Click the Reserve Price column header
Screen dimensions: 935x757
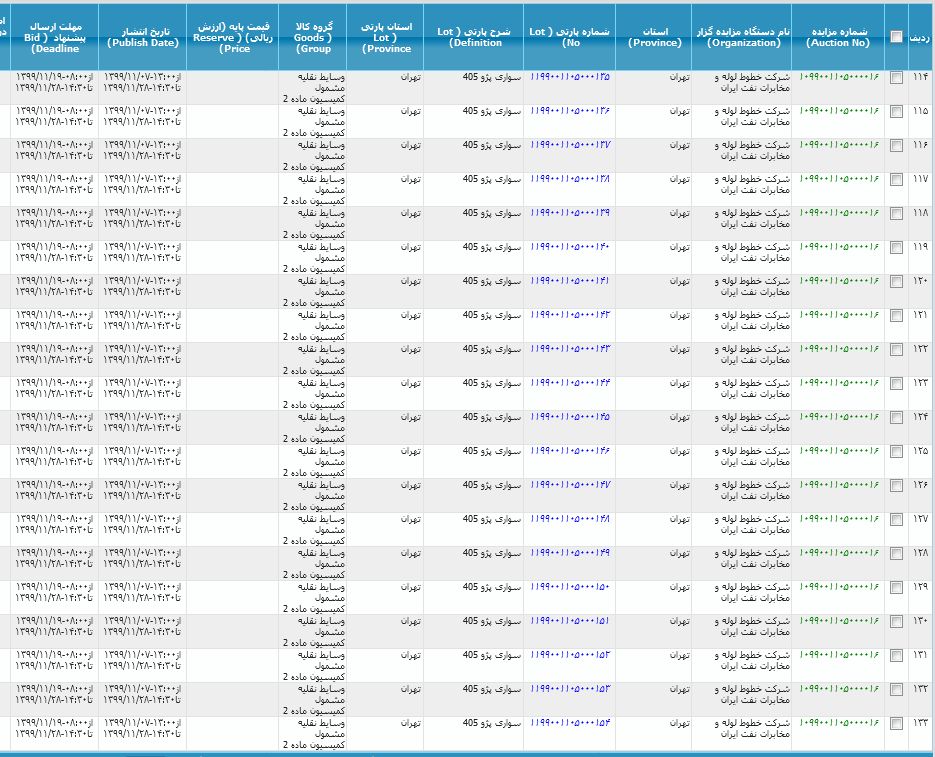232,37
